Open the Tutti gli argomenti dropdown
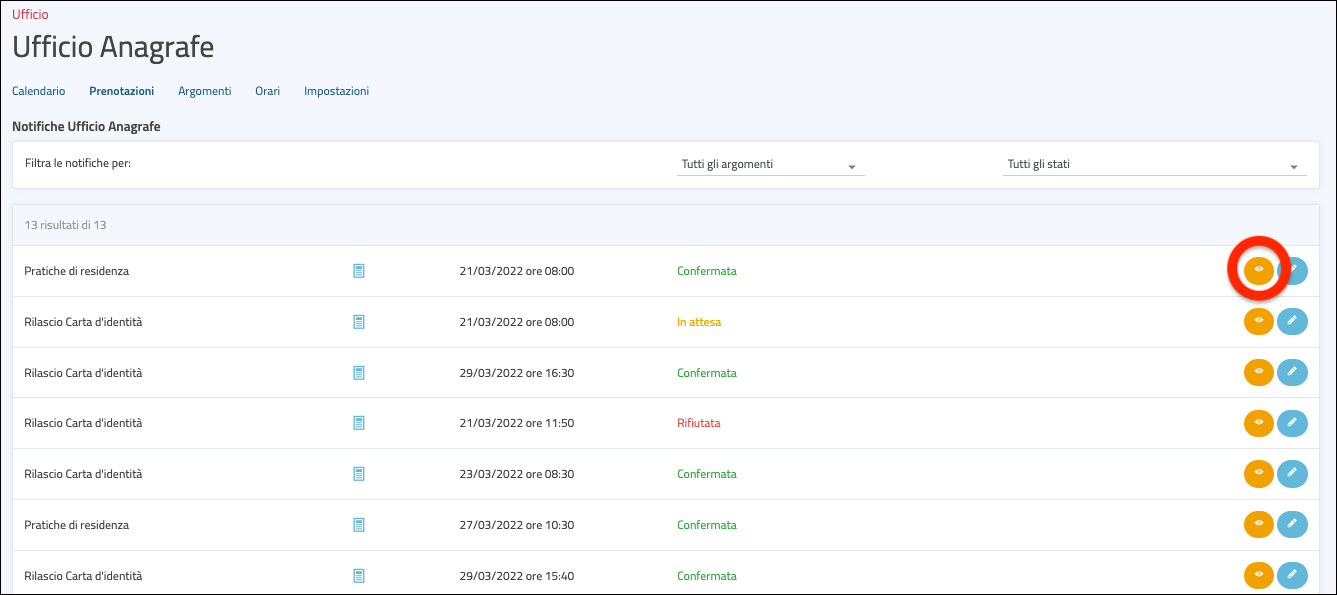Screen dimensions: 1337x595 click(770, 165)
